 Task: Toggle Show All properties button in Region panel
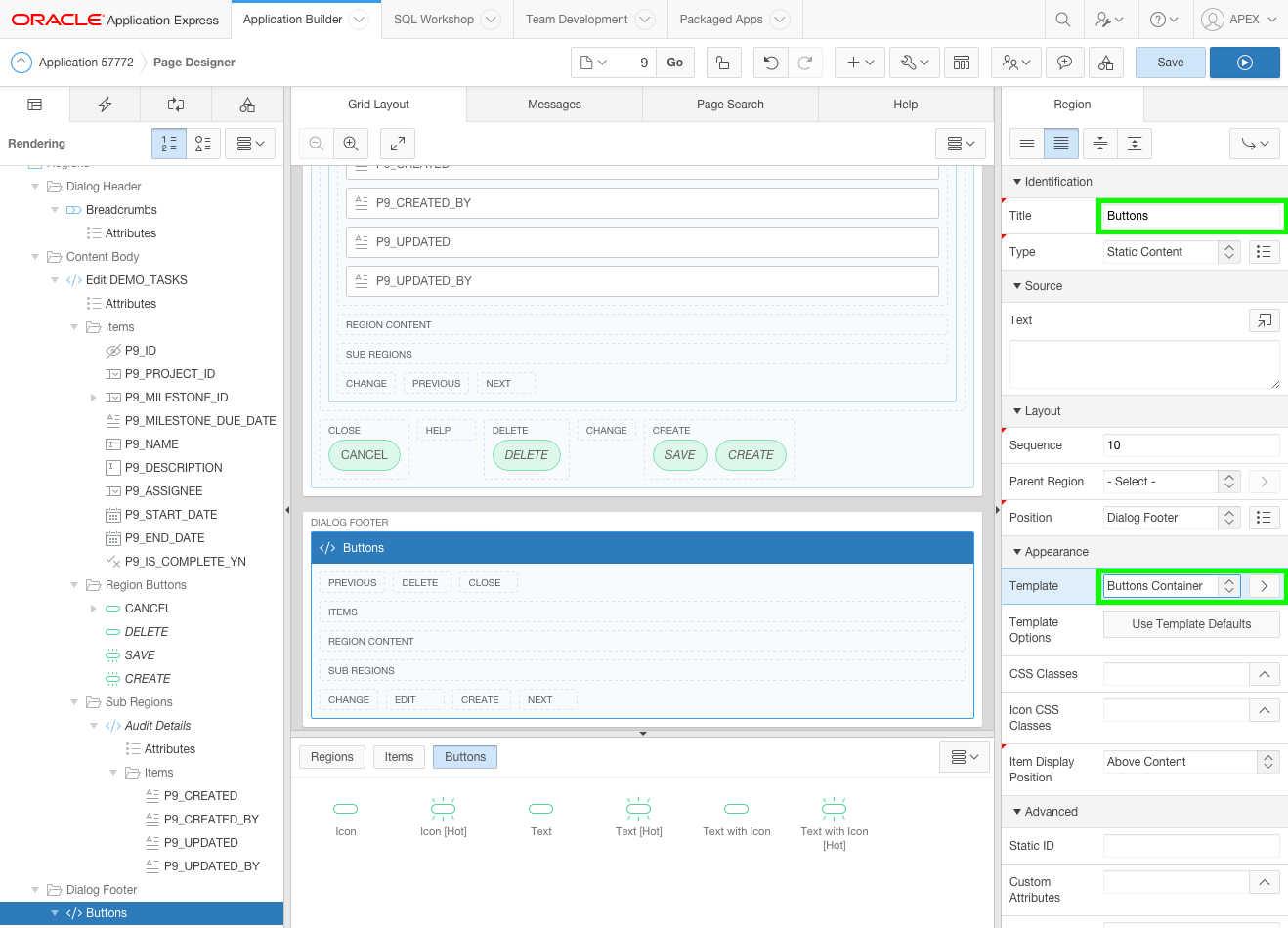pos(1061,144)
